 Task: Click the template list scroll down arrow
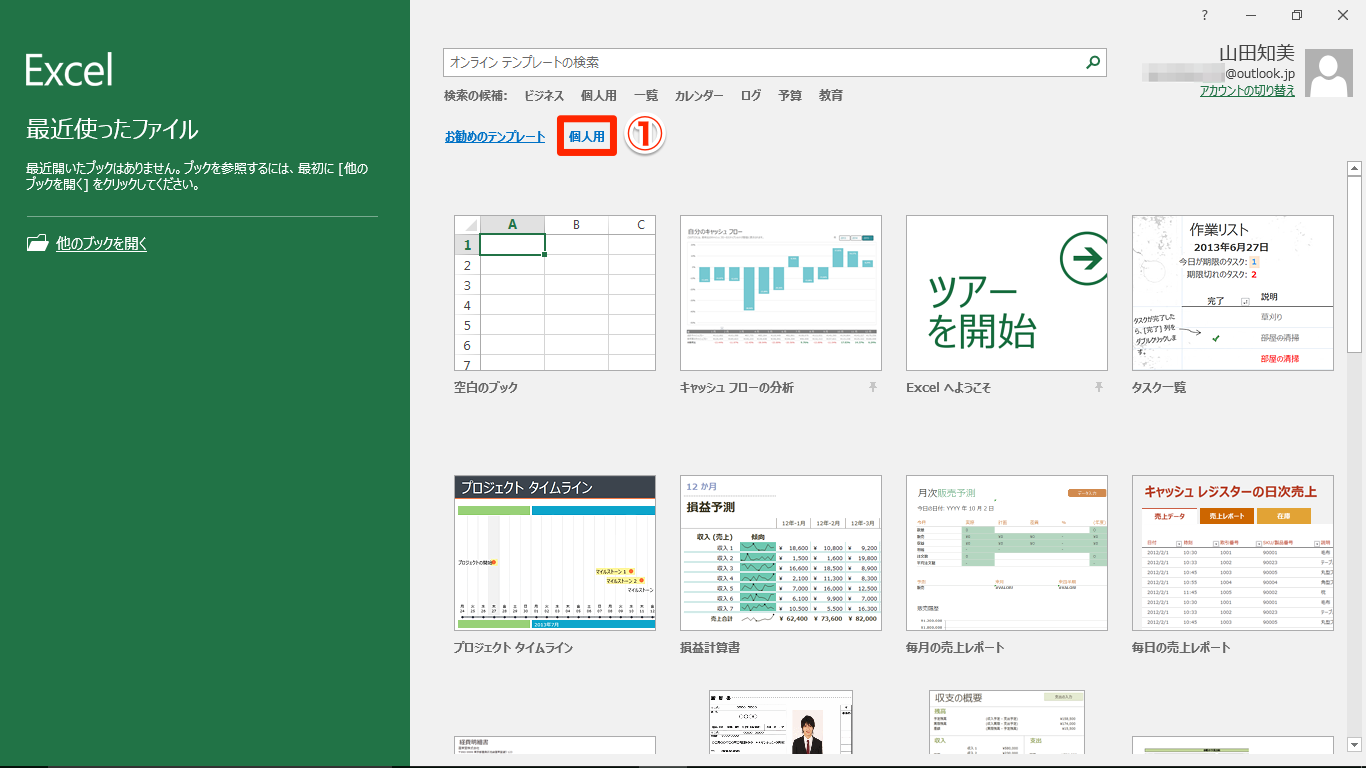[1354, 745]
